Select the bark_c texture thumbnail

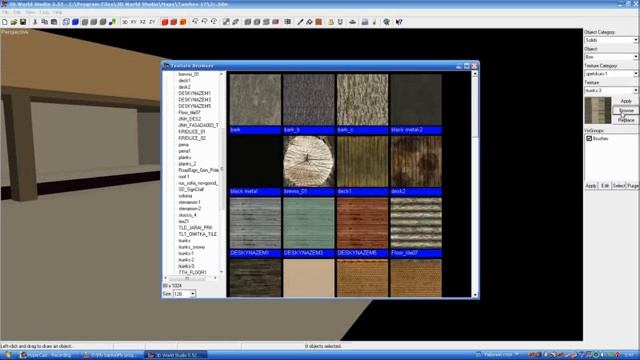click(362, 100)
